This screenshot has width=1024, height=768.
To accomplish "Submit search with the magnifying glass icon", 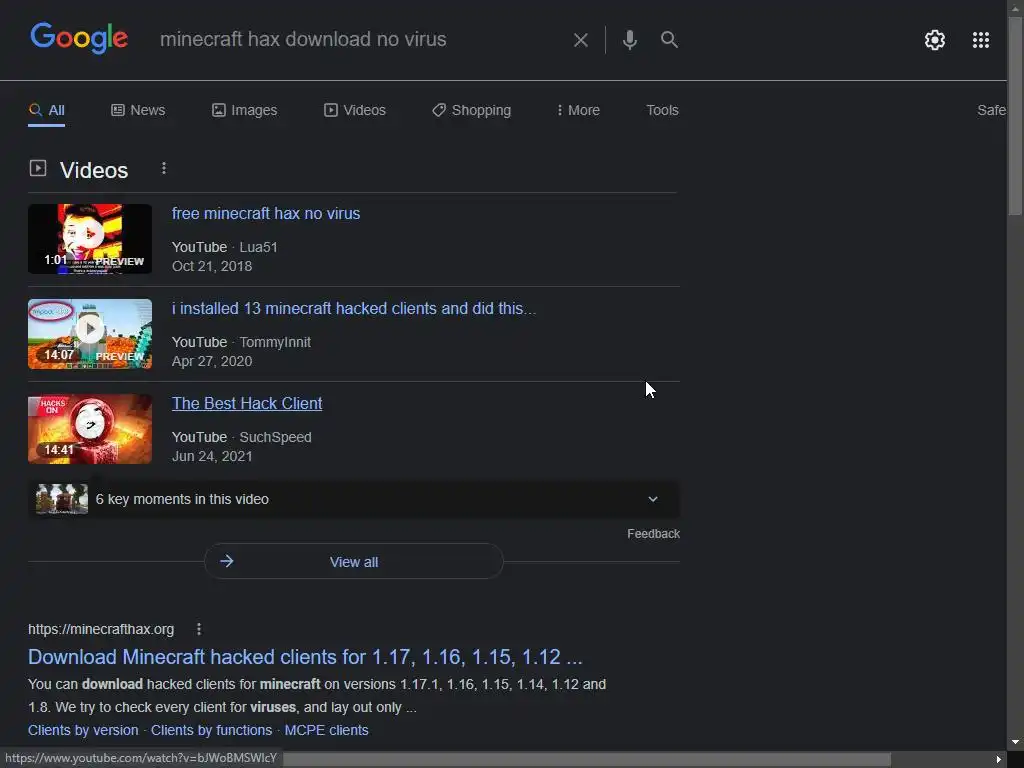I will pyautogui.click(x=669, y=40).
